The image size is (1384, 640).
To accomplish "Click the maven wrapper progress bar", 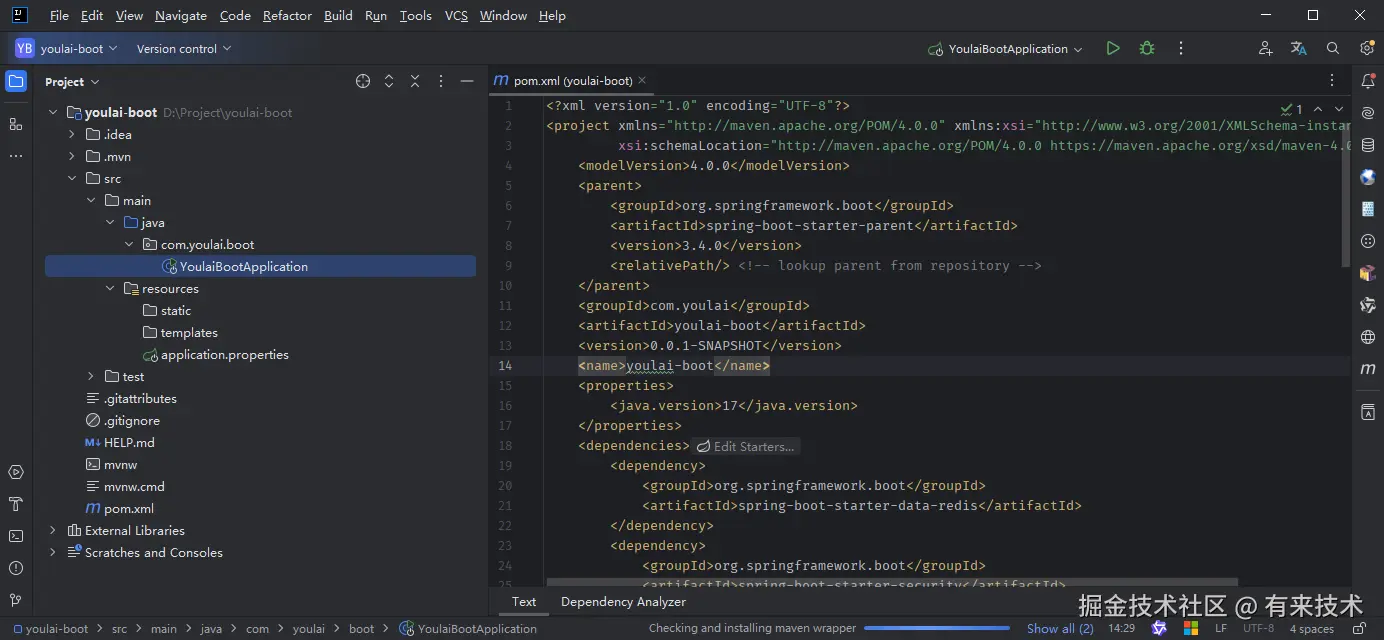I will 938,629.
